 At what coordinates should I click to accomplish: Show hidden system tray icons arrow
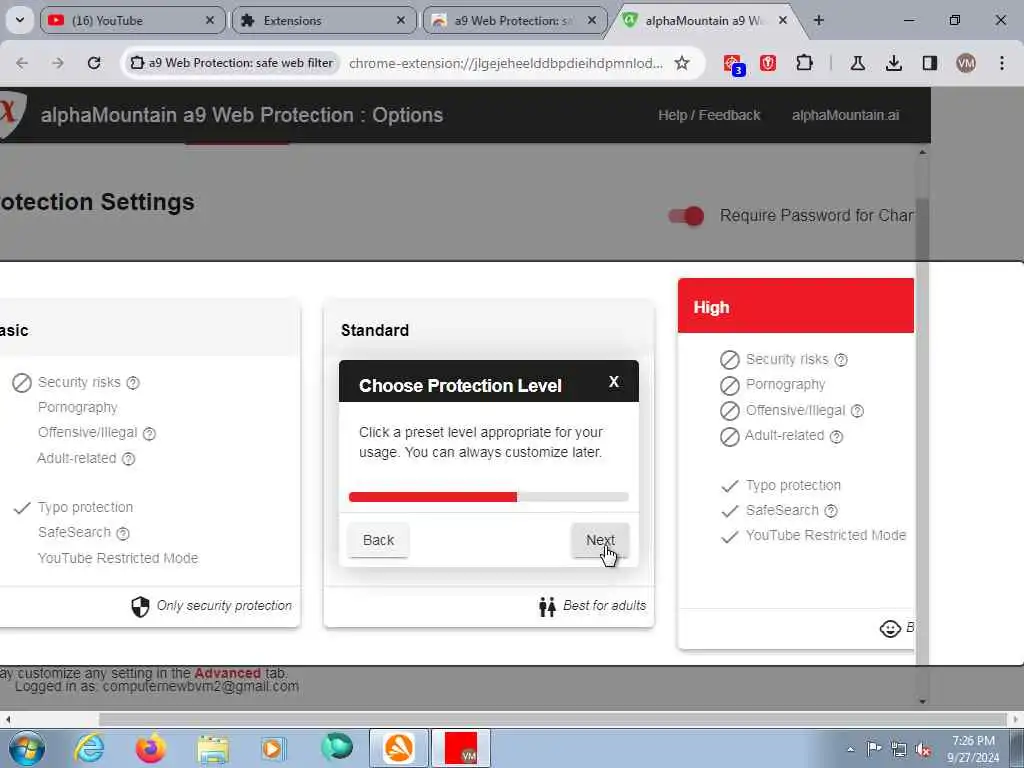pos(850,749)
